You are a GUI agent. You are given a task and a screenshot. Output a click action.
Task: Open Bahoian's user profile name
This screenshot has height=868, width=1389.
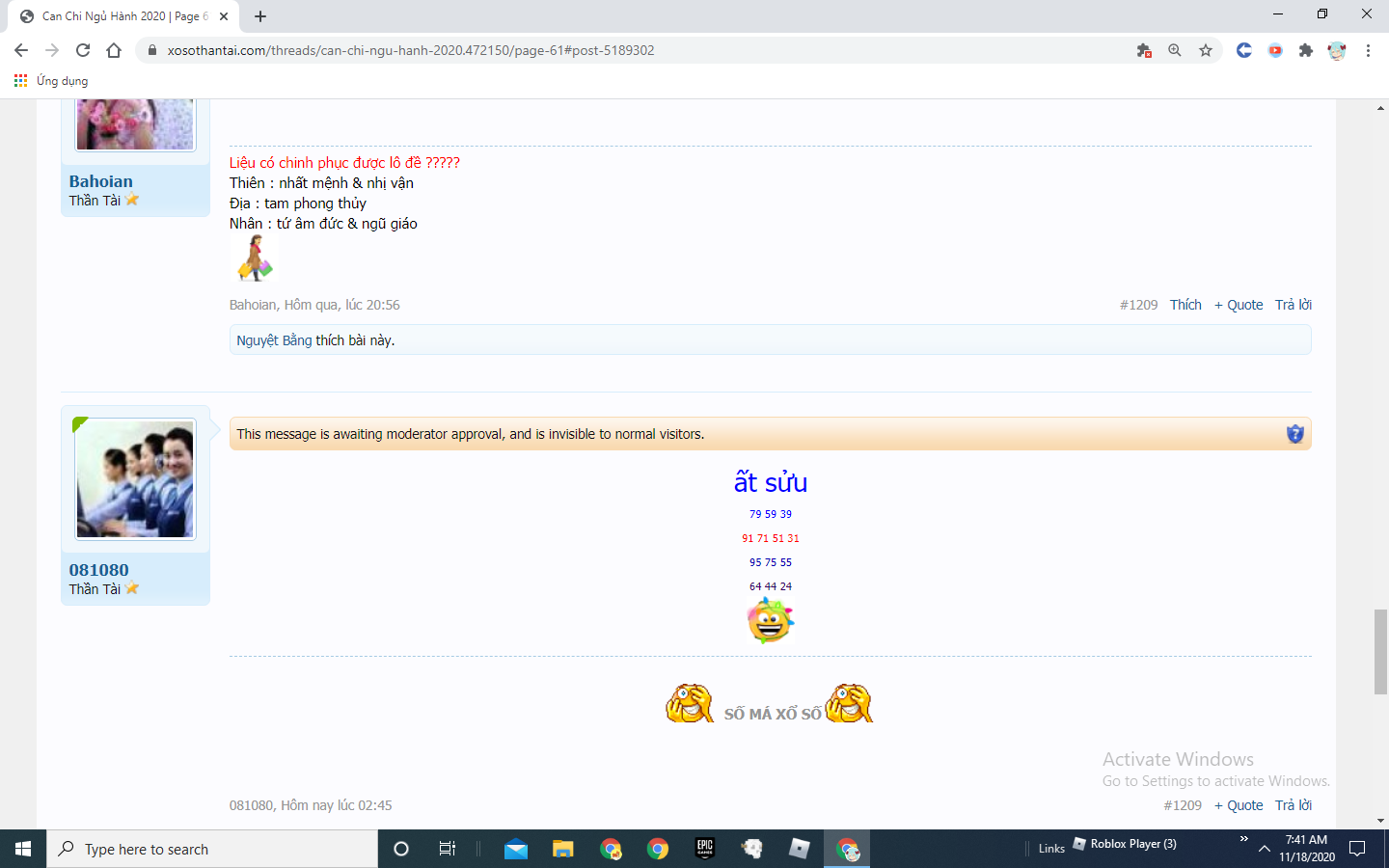click(x=101, y=181)
